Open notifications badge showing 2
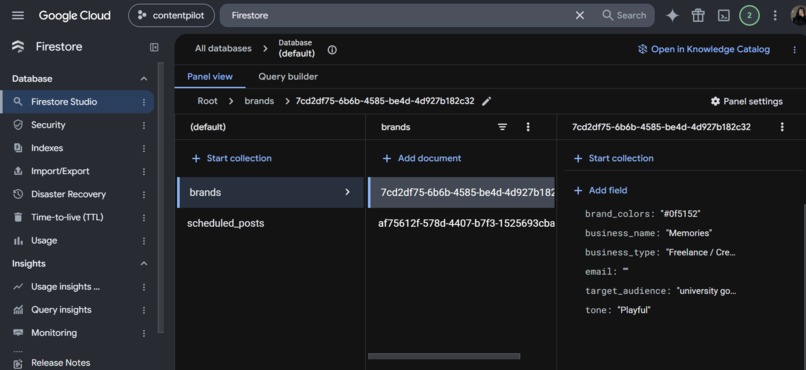This screenshot has width=806, height=370. [x=749, y=15]
